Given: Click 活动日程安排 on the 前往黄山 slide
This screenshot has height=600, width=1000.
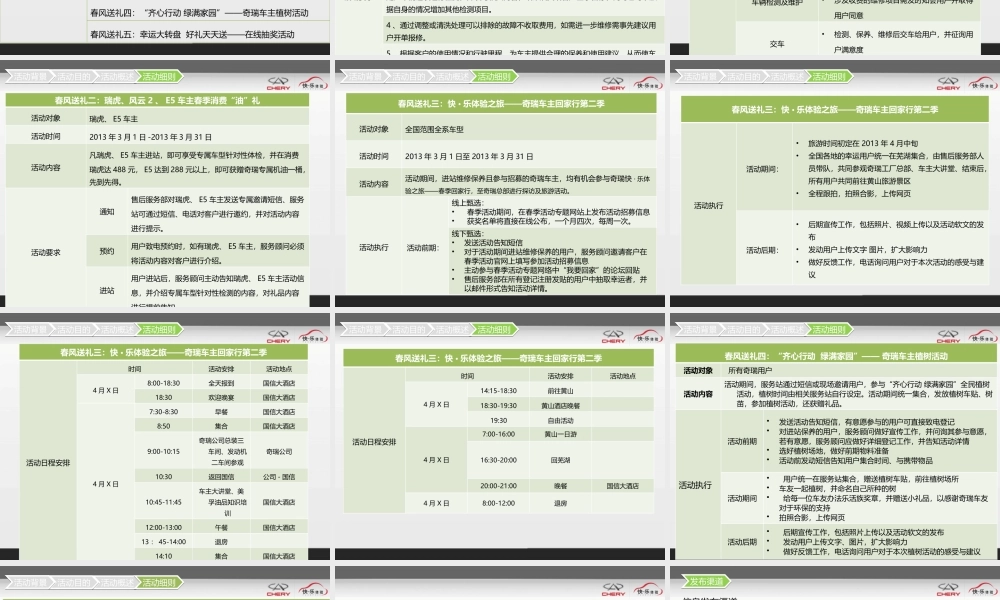Looking at the screenshot, I should pyautogui.click(x=374, y=441).
